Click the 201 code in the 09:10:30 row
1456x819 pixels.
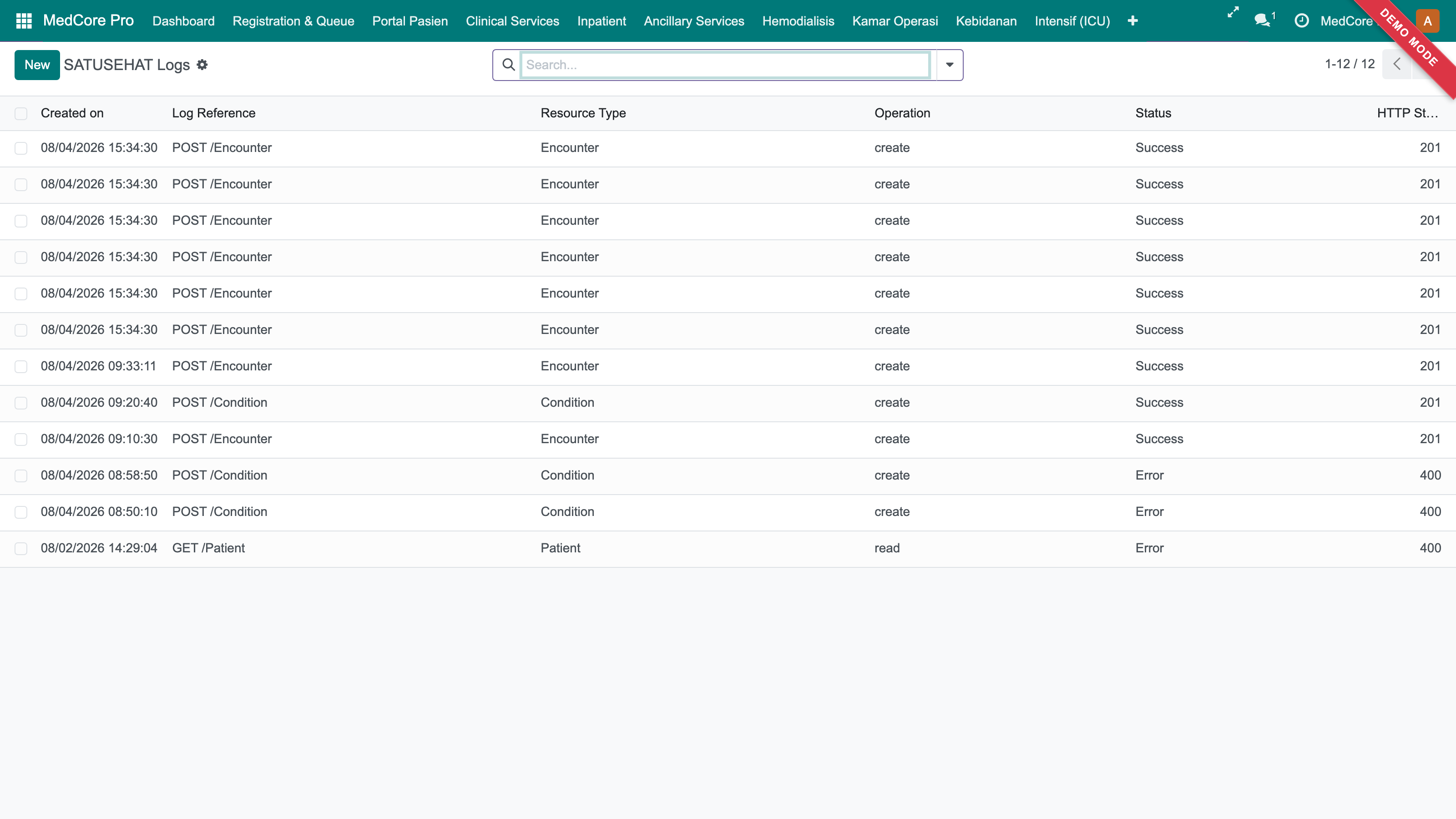[x=1430, y=439]
